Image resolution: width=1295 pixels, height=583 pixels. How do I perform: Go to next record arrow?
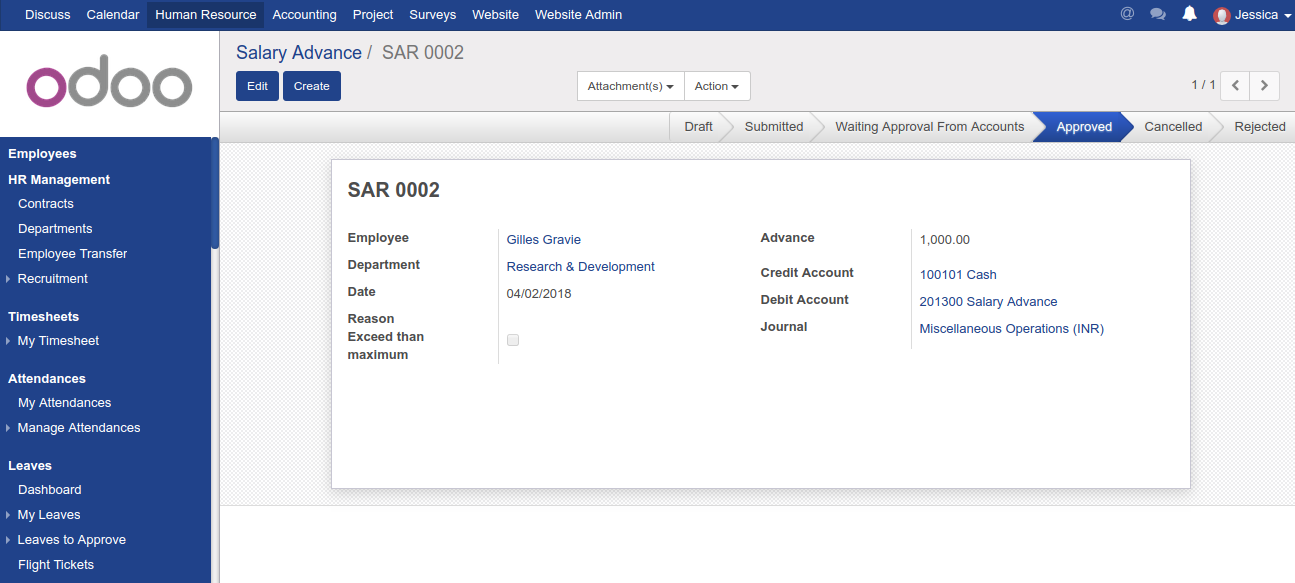click(x=1265, y=86)
